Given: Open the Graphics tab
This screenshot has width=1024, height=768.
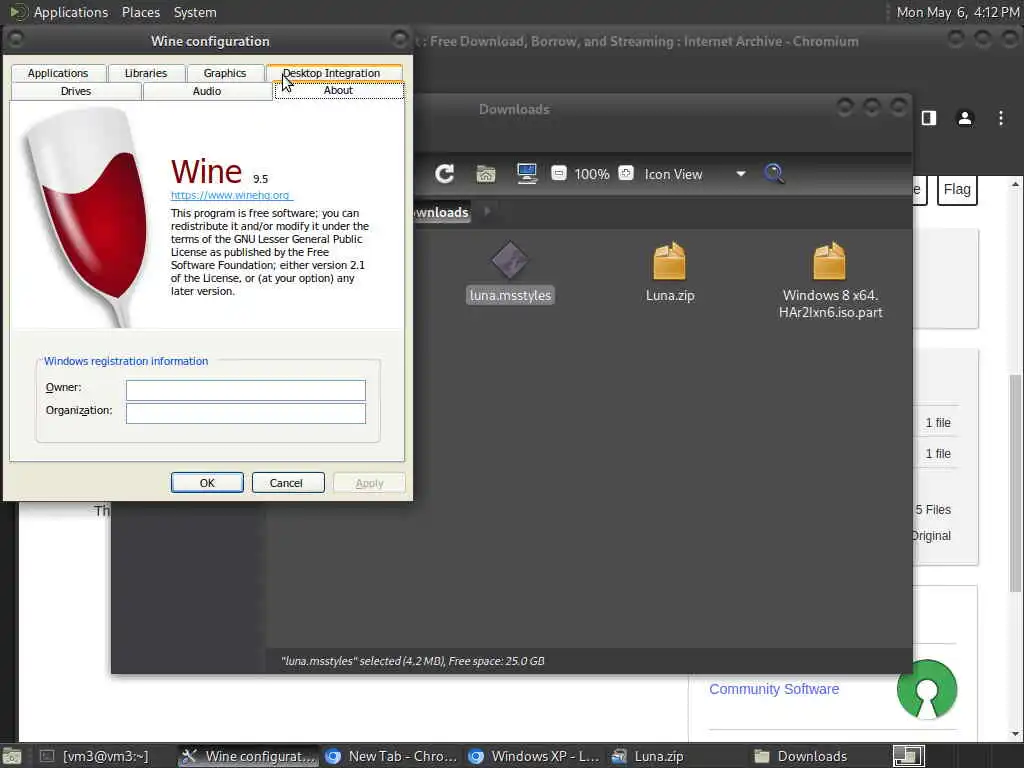Looking at the screenshot, I should tap(225, 73).
